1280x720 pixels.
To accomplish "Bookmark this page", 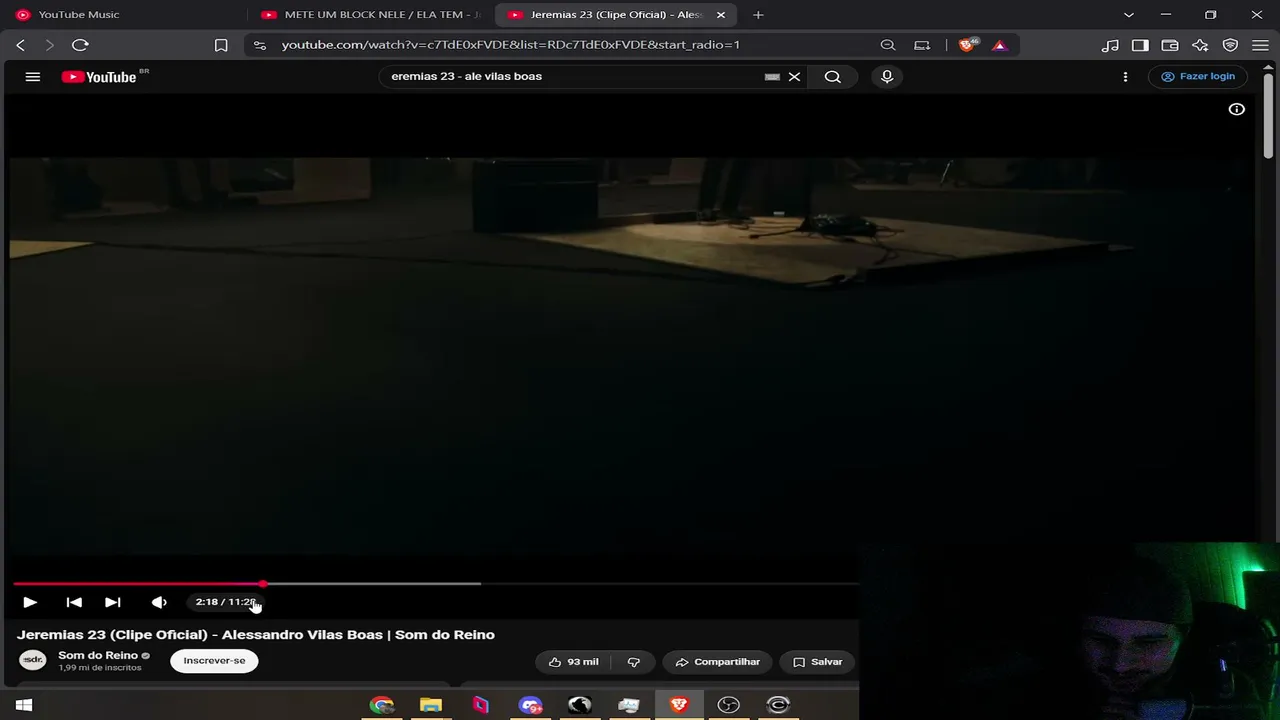I will pyautogui.click(x=221, y=45).
